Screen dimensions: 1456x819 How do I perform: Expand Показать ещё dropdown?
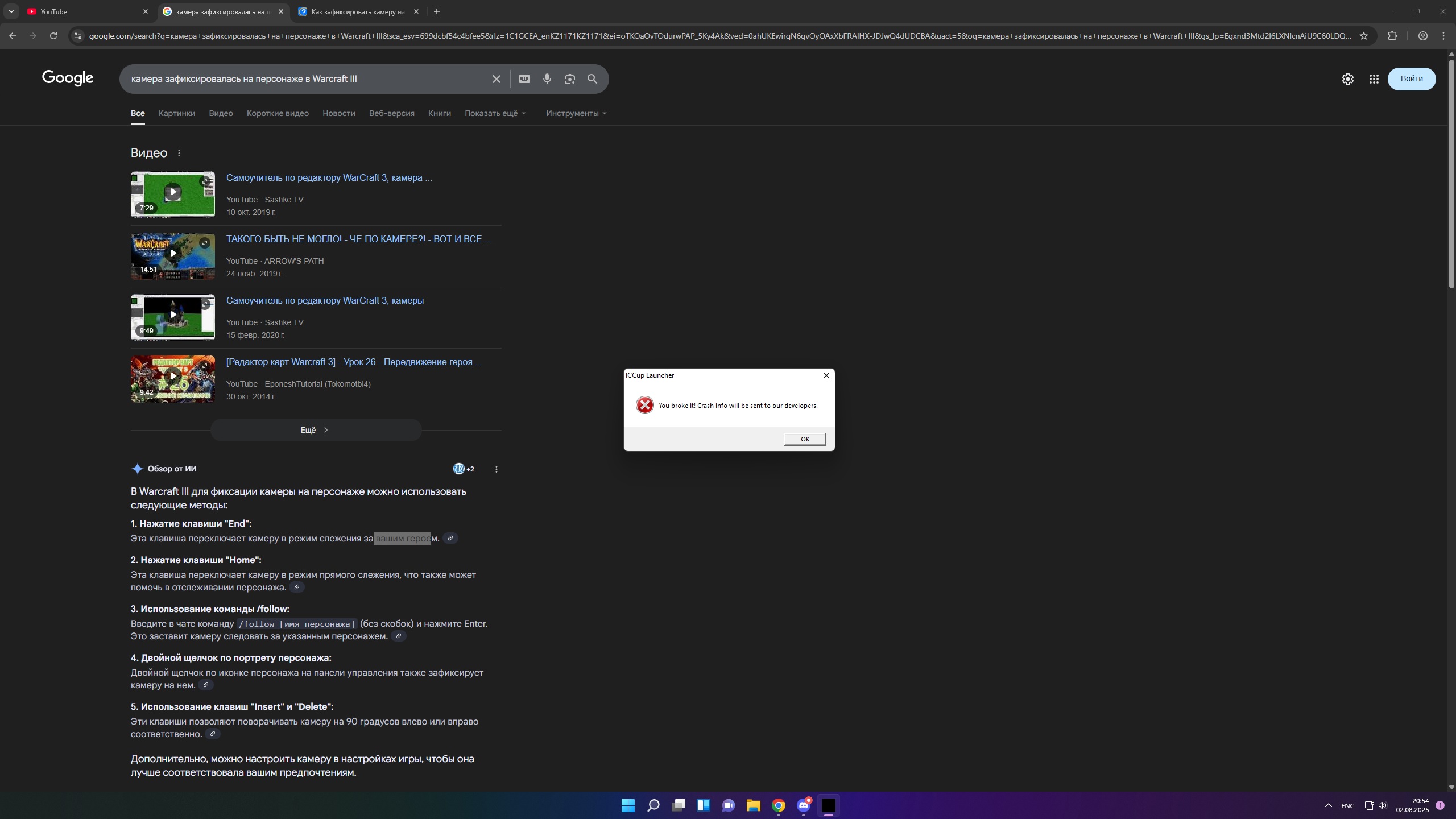point(495,113)
